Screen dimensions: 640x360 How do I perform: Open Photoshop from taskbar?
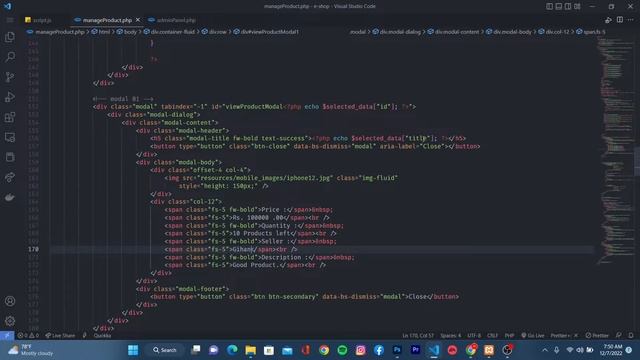397,350
